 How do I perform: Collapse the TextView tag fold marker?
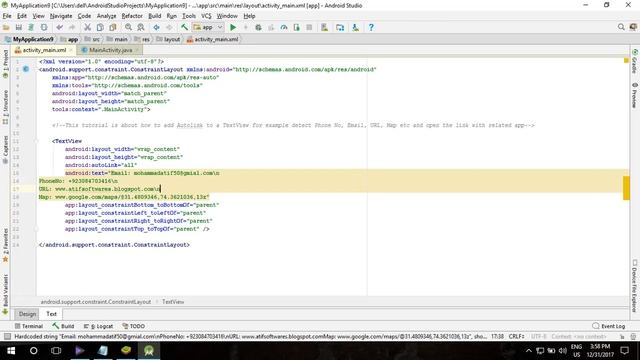click(36, 141)
